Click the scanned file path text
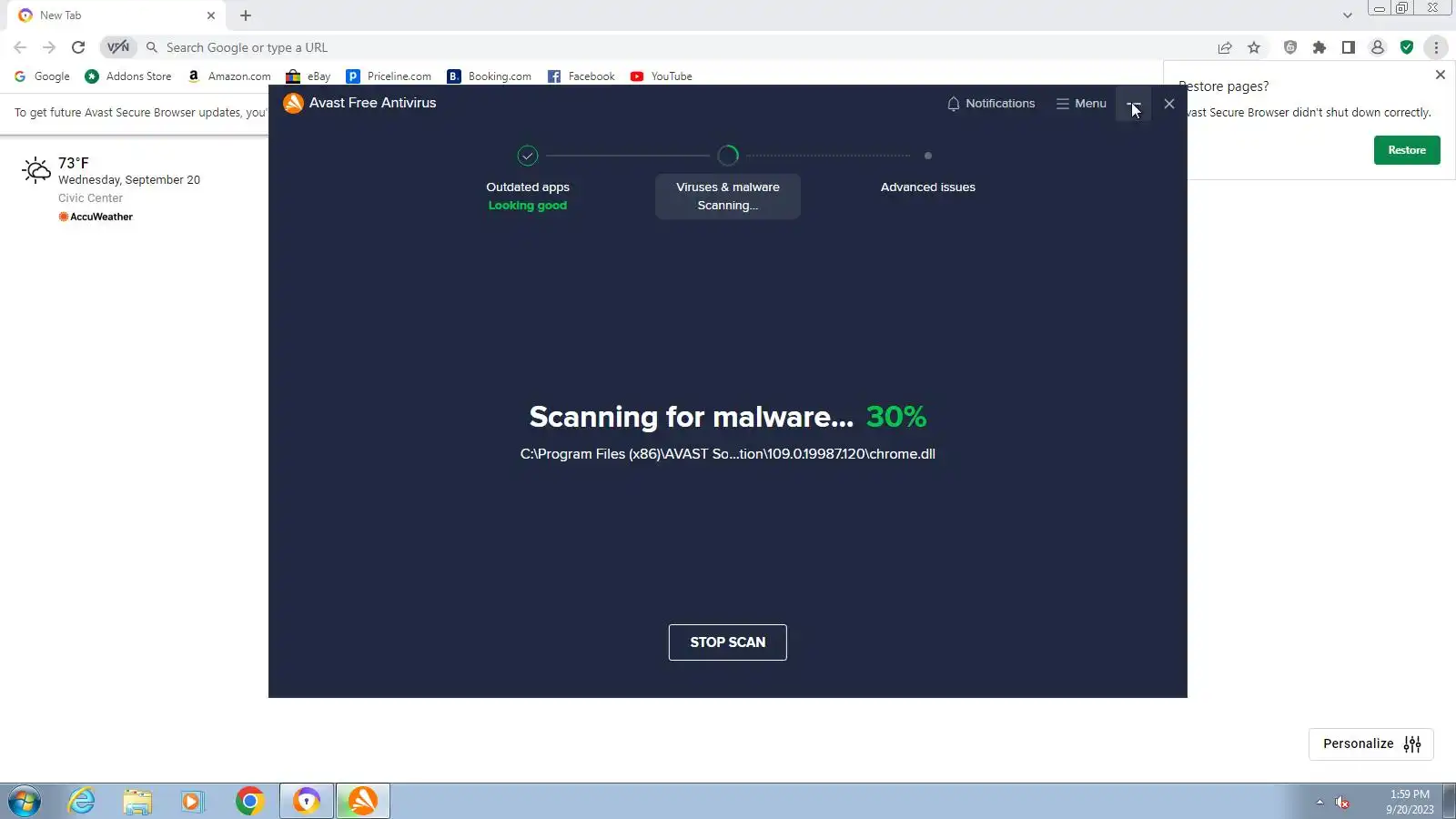The width and height of the screenshot is (1456, 819). [727, 454]
